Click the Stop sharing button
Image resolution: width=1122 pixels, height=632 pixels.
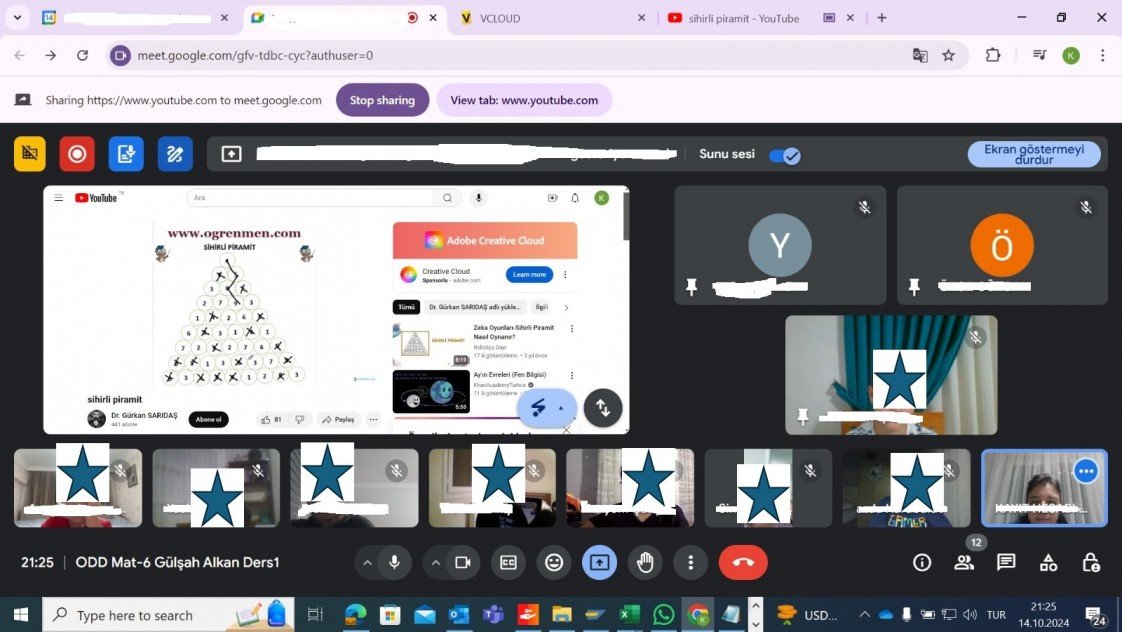pos(382,100)
